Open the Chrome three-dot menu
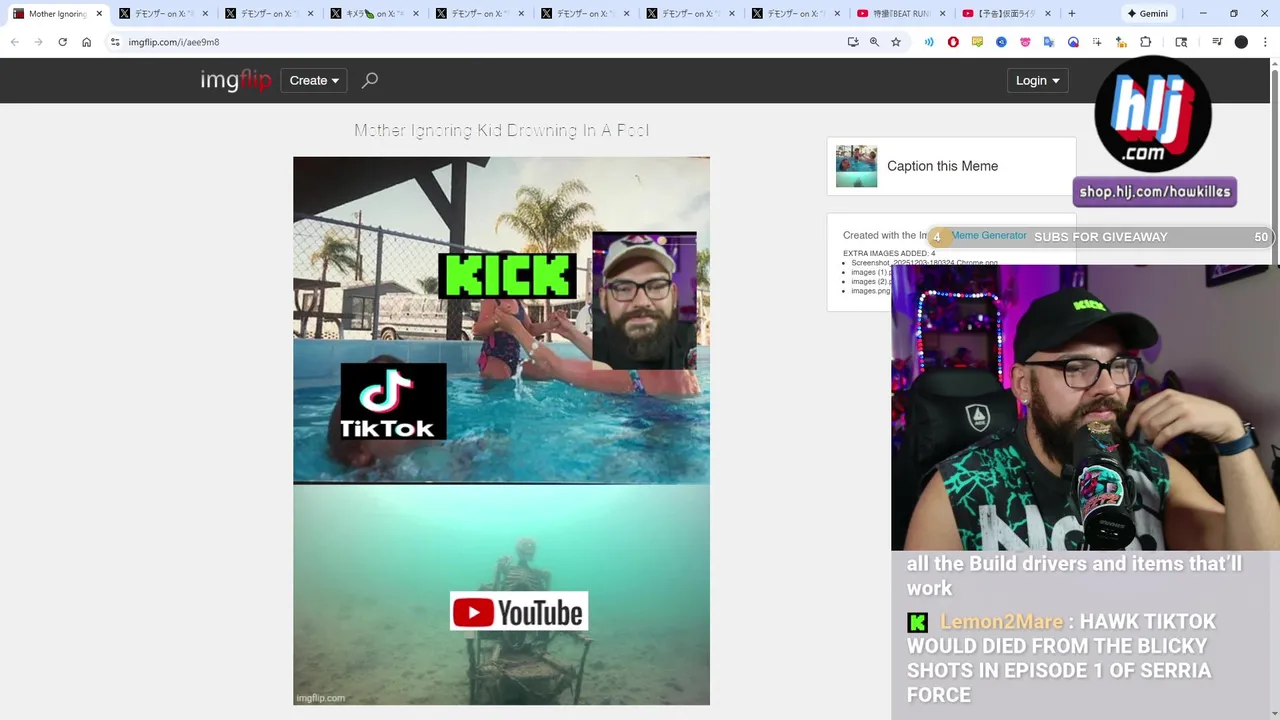This screenshot has height=720, width=1280. (1265, 42)
